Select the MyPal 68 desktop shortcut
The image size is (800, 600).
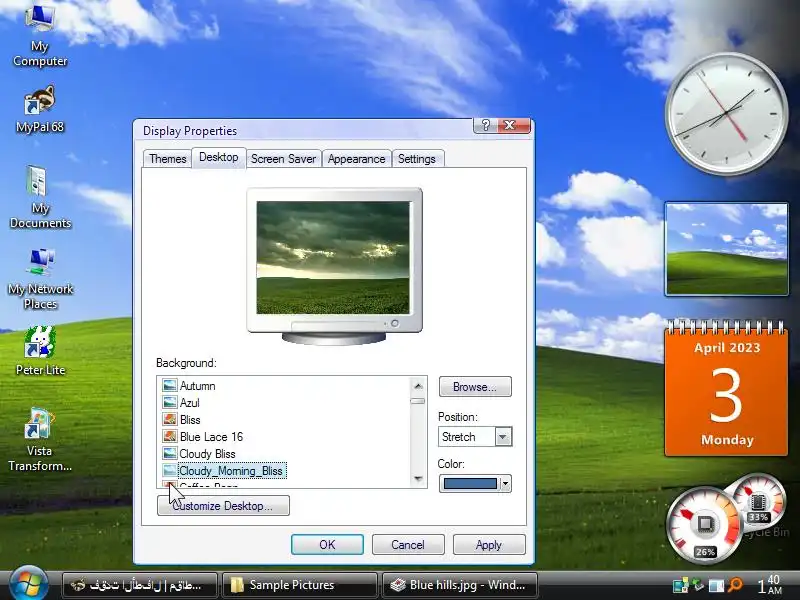click(40, 109)
